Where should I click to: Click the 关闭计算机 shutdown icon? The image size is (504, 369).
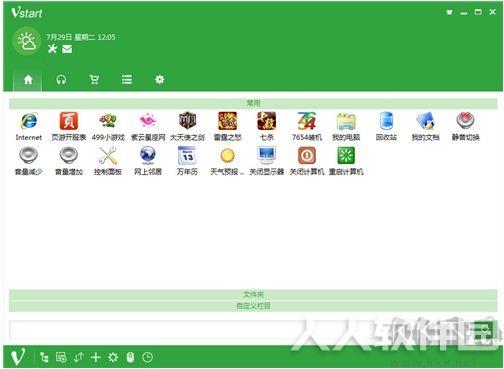click(x=307, y=156)
